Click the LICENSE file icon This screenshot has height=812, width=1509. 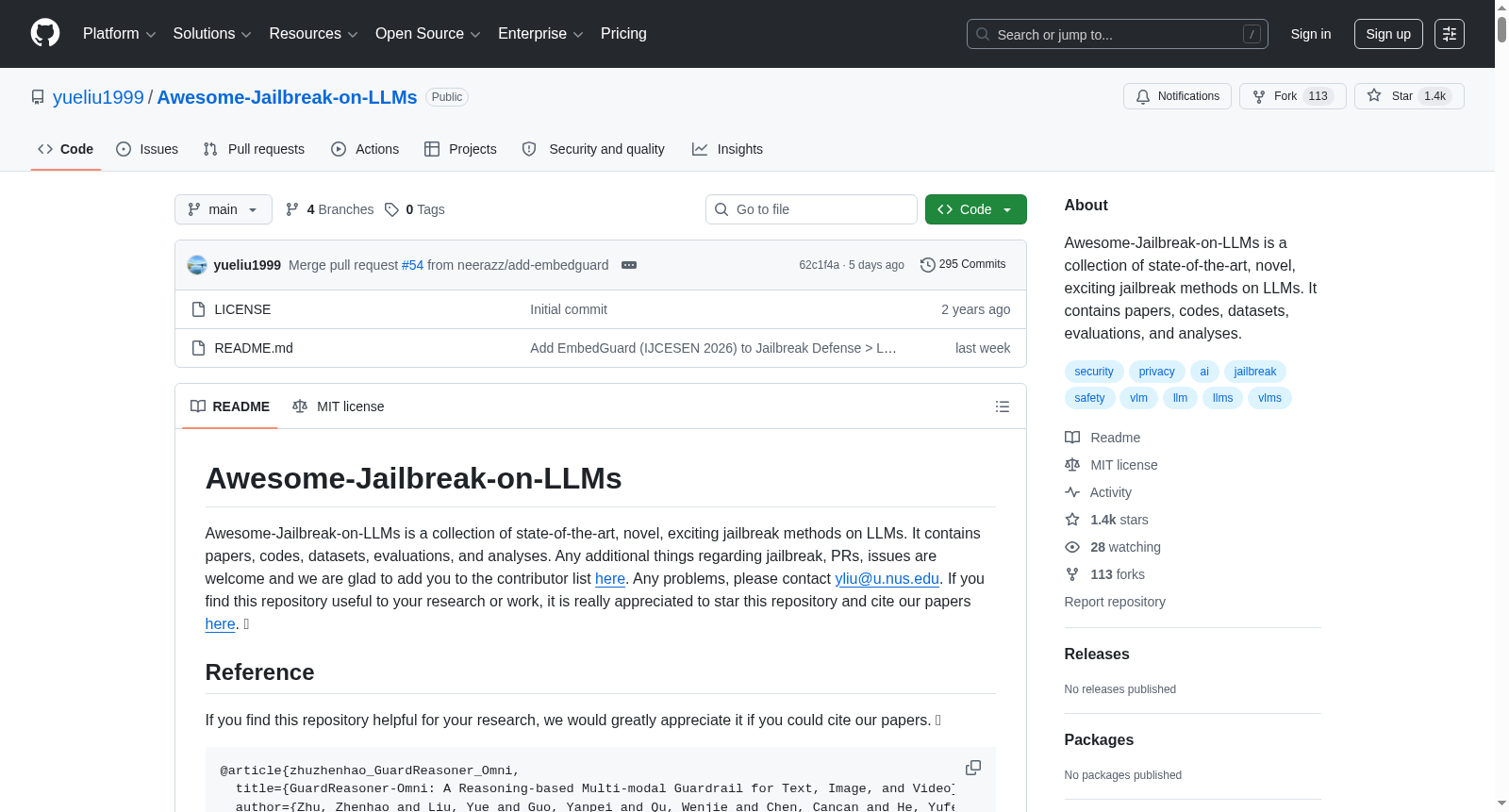198,309
